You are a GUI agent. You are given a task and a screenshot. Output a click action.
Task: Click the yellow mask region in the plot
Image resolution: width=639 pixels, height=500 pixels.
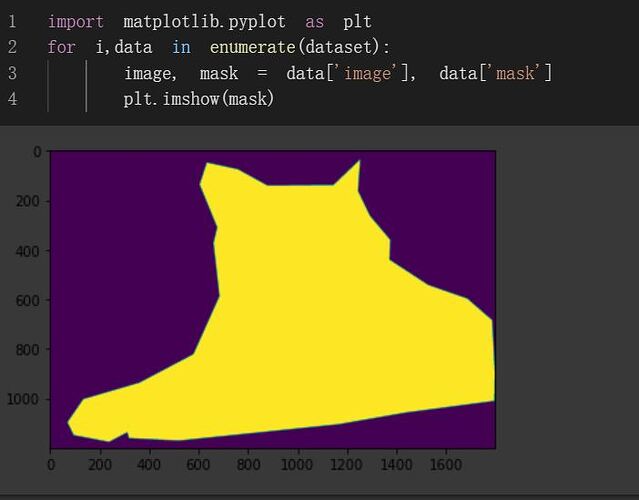click(330, 320)
